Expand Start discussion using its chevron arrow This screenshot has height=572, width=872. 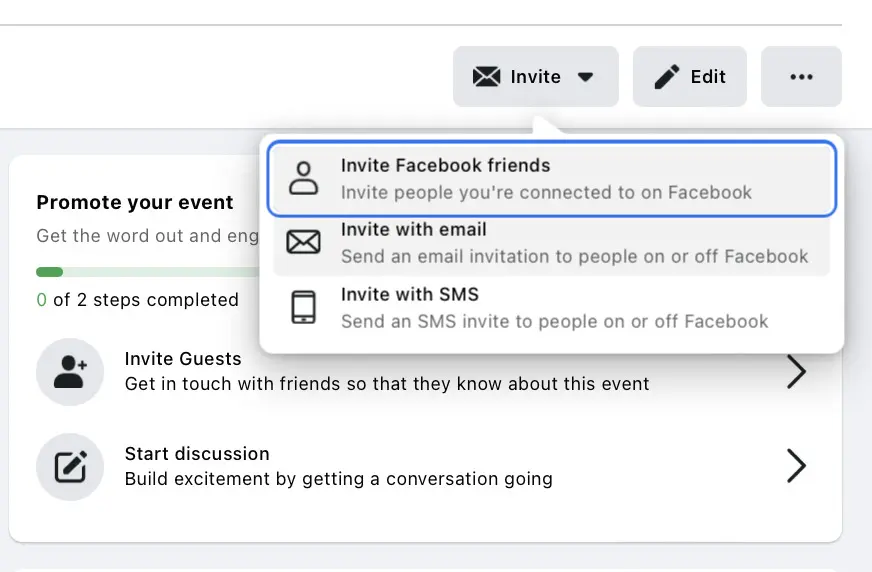[x=797, y=466]
